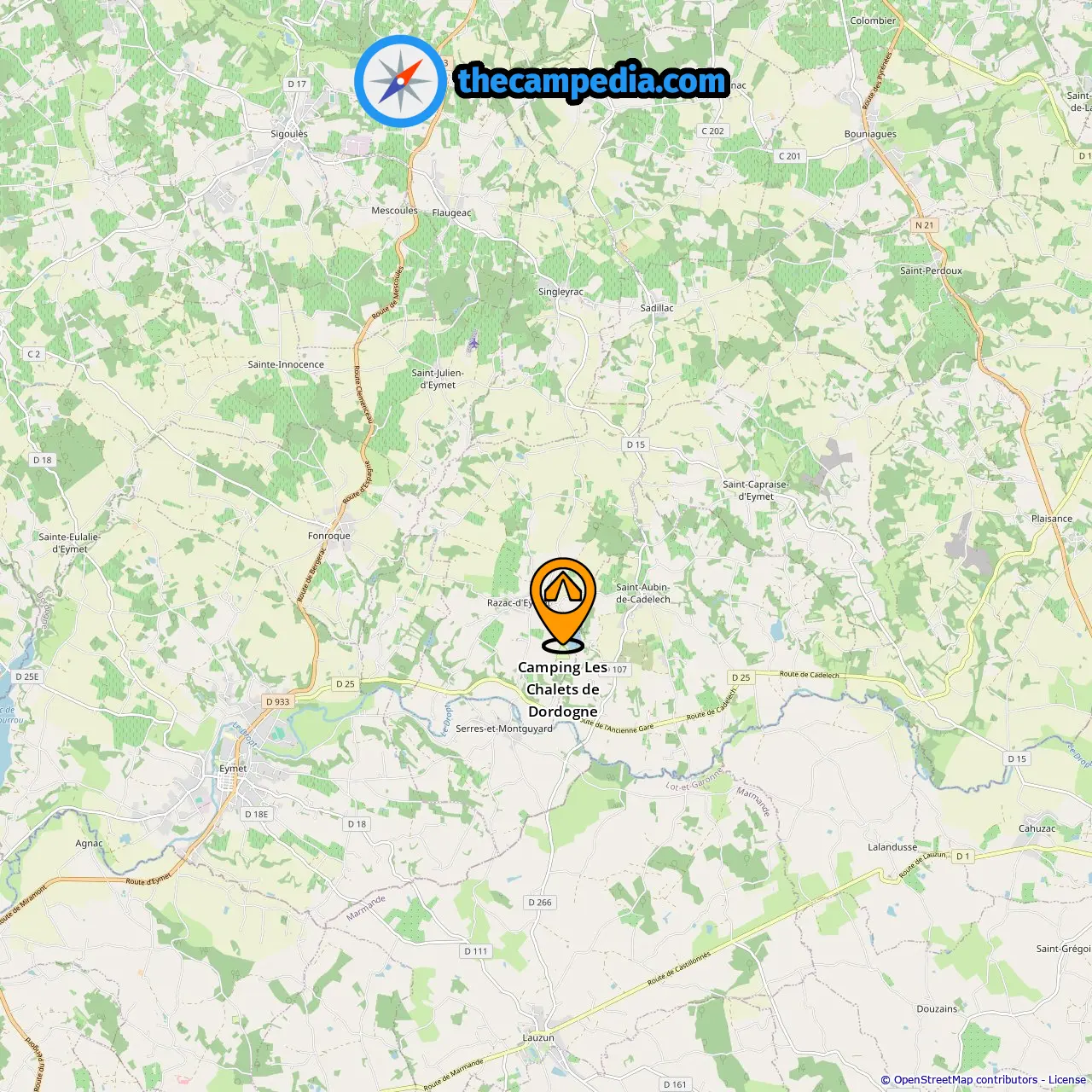Image resolution: width=1092 pixels, height=1092 pixels.
Task: Select the Lauzun town label
Action: (x=538, y=1037)
